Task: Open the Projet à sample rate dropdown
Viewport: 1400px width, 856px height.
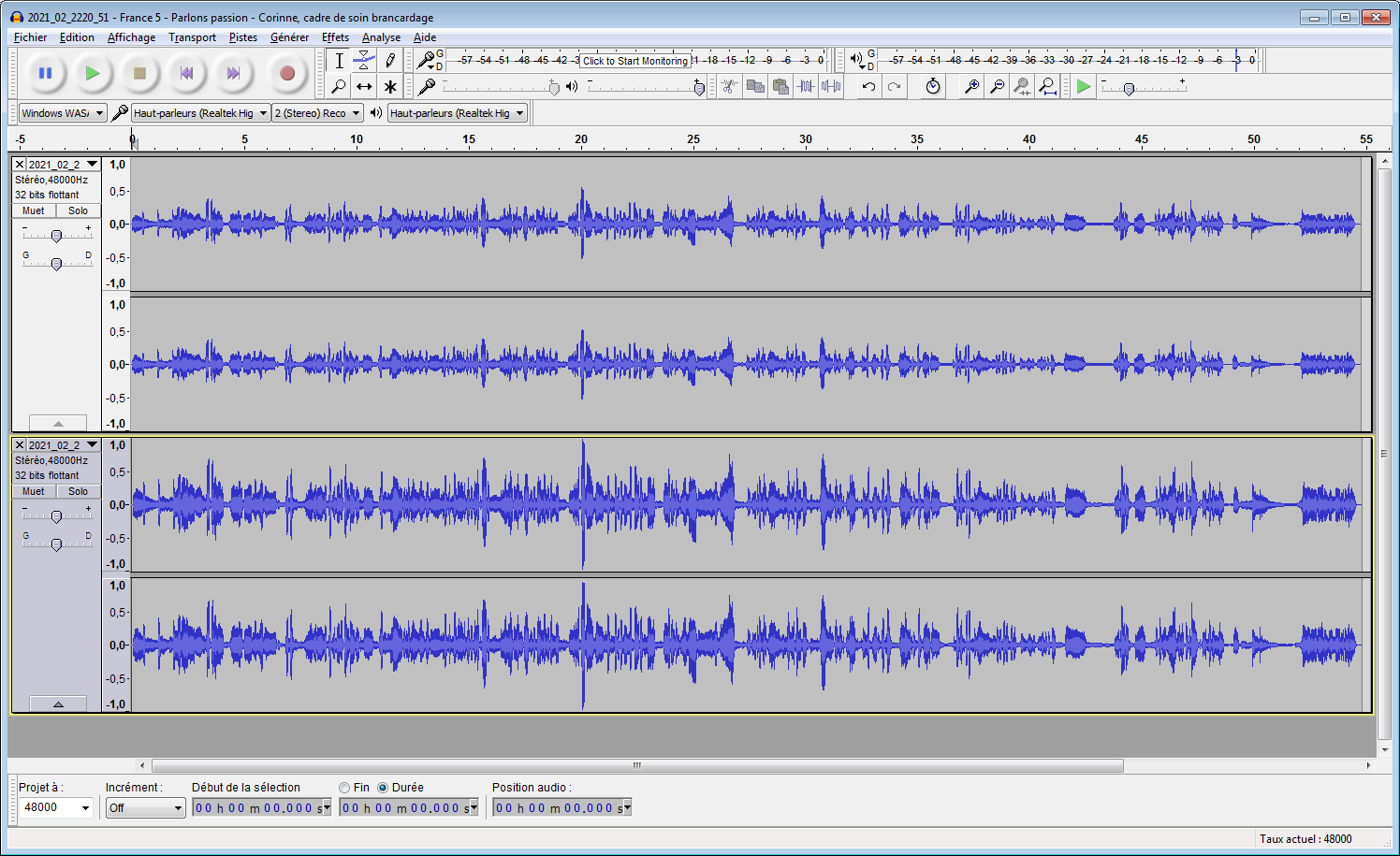Action: click(x=56, y=807)
